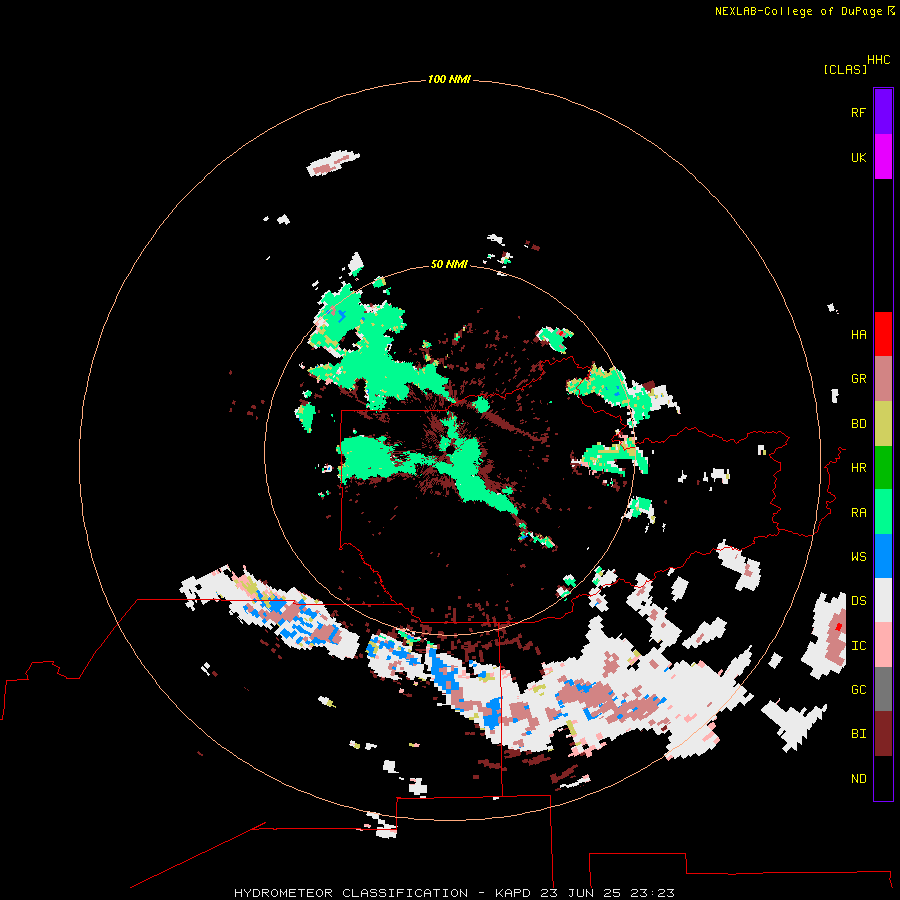Click the 50 NMI range ring label
The width and height of the screenshot is (900, 900).
coord(449,264)
